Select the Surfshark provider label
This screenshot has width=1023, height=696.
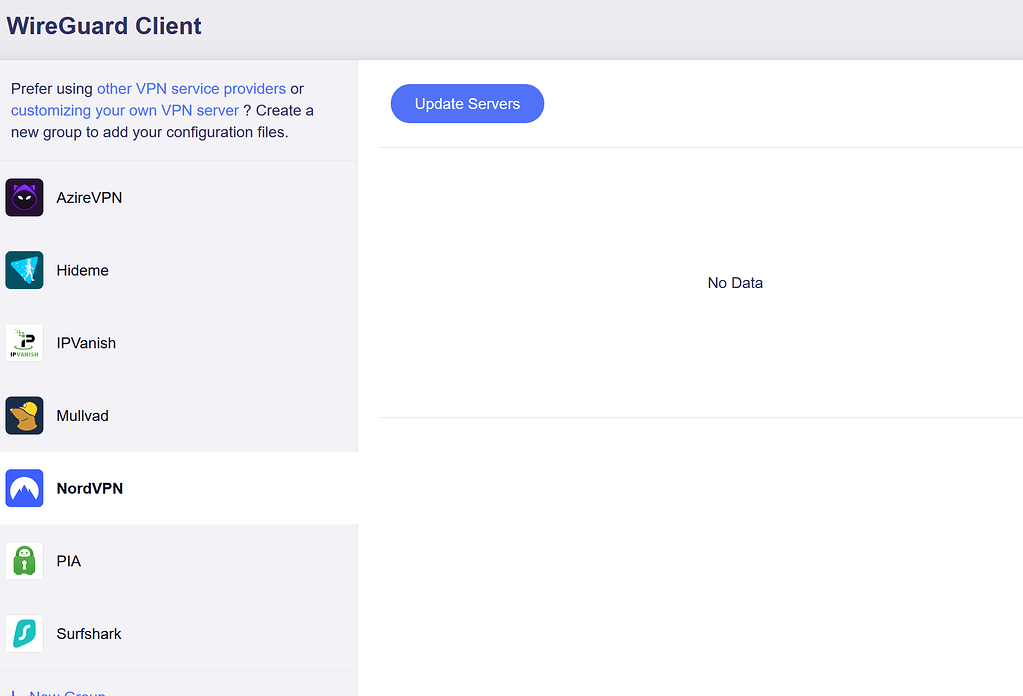point(89,634)
